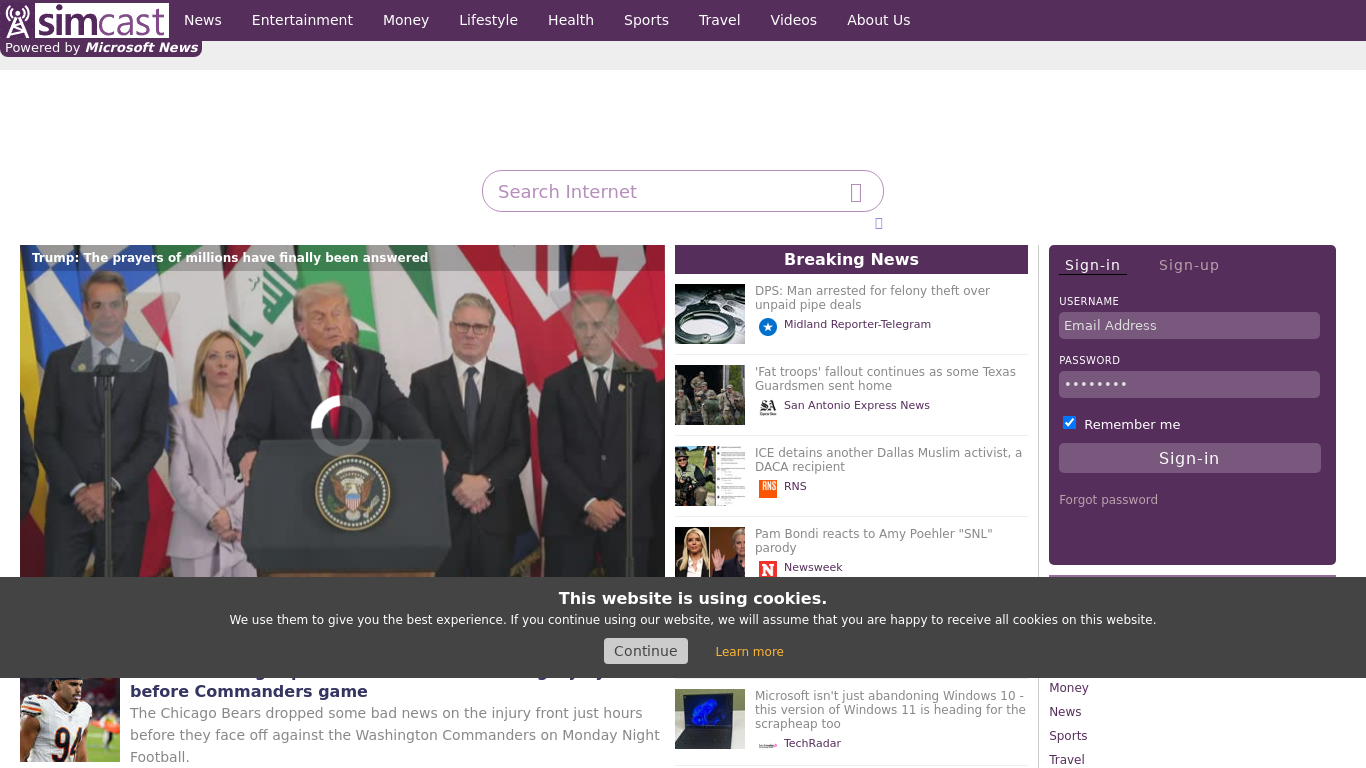
Task: Click the Forgot password link
Action: (1108, 500)
